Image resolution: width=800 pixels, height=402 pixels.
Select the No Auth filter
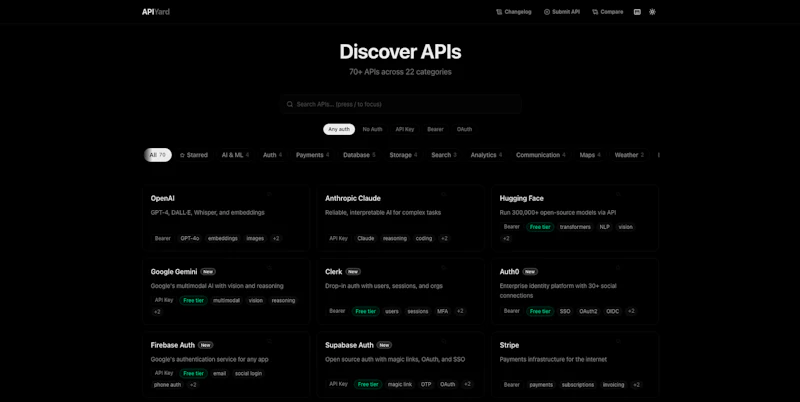click(372, 129)
